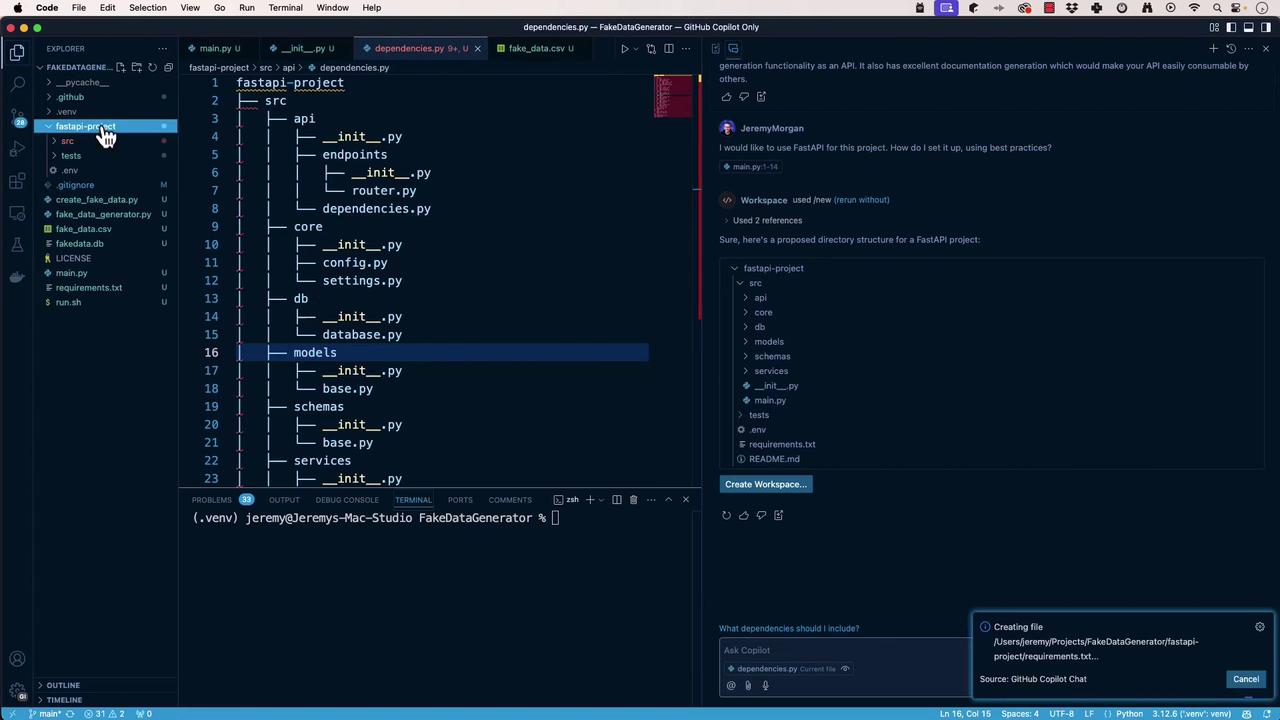The image size is (1280, 720).
Task: Open the Remote Explorer view
Action: pyautogui.click(x=17, y=213)
